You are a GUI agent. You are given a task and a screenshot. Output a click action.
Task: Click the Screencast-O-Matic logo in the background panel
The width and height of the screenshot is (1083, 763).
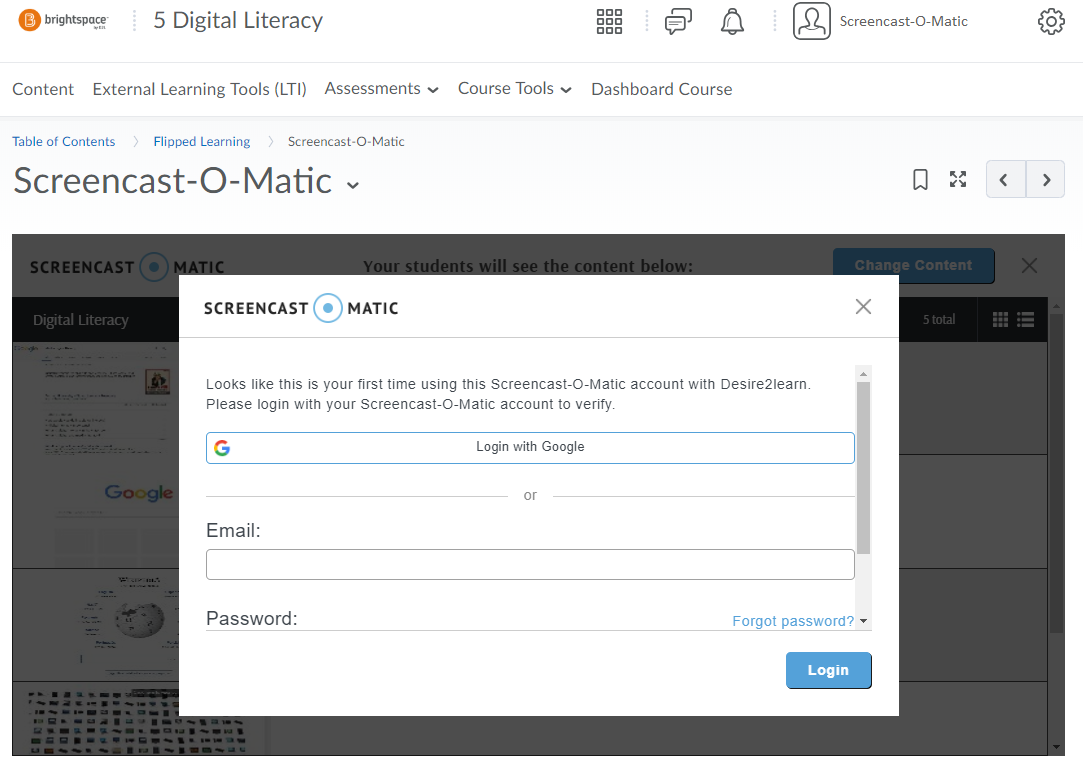coord(127,267)
